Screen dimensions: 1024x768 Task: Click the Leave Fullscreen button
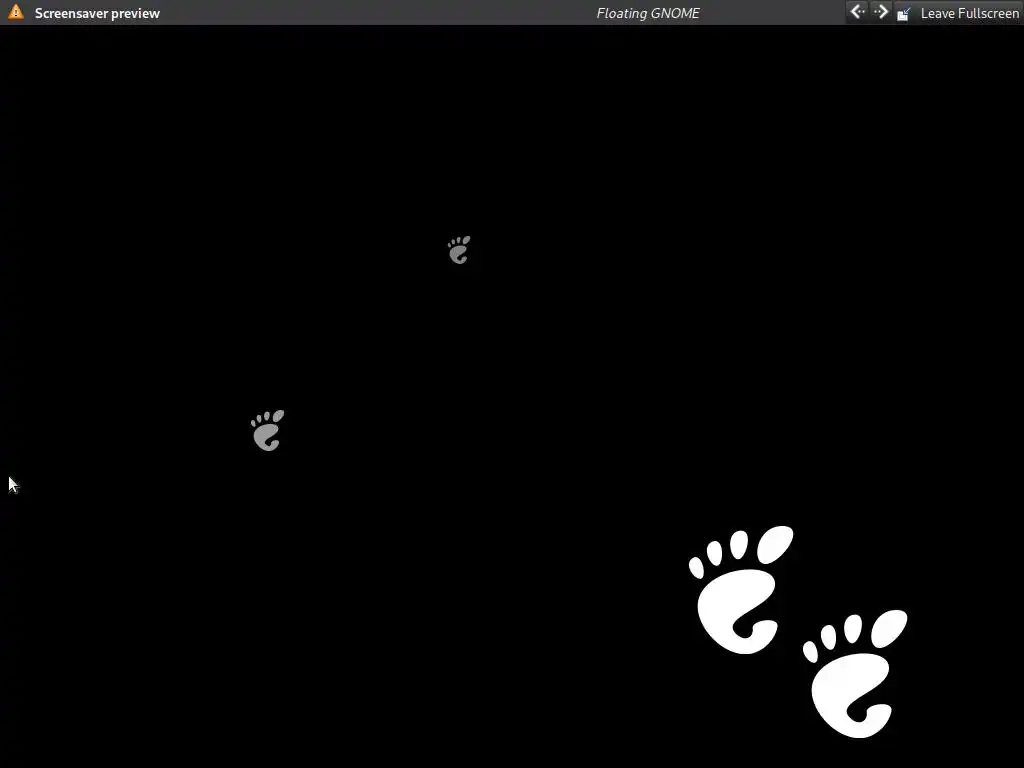click(958, 13)
